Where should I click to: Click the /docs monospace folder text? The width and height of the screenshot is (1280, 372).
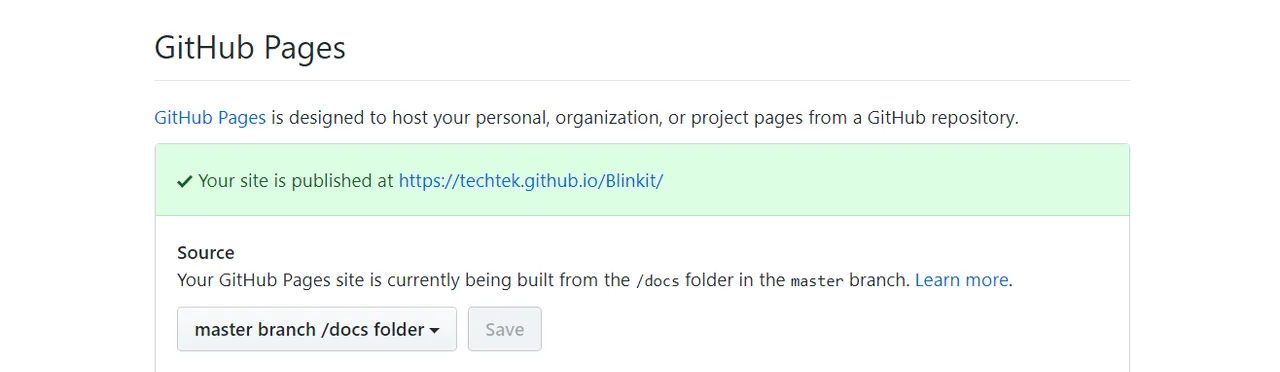pyautogui.click(x=657, y=281)
